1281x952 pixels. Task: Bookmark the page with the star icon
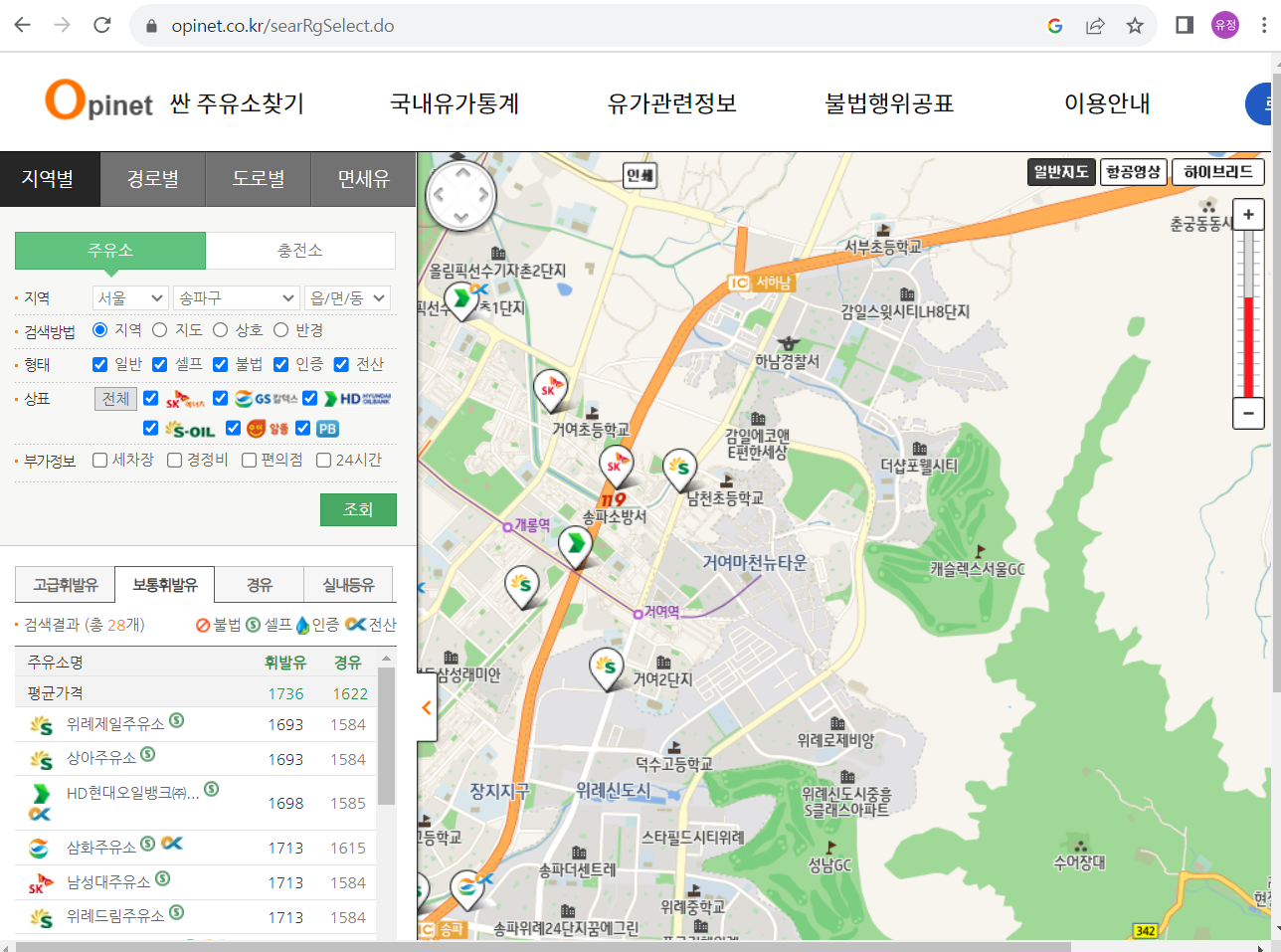(1135, 26)
